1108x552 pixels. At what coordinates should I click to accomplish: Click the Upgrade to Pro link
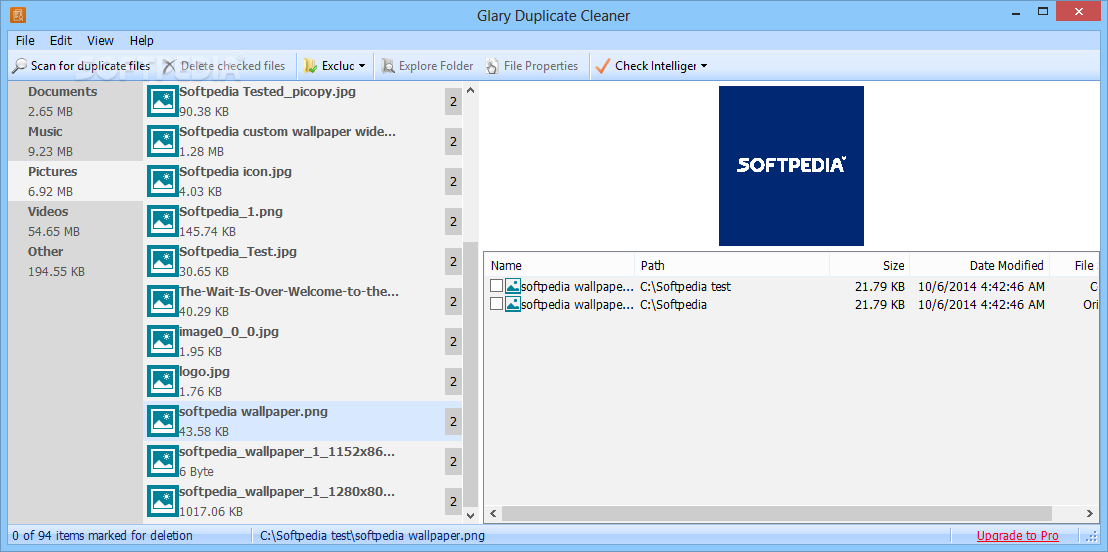[1018, 536]
